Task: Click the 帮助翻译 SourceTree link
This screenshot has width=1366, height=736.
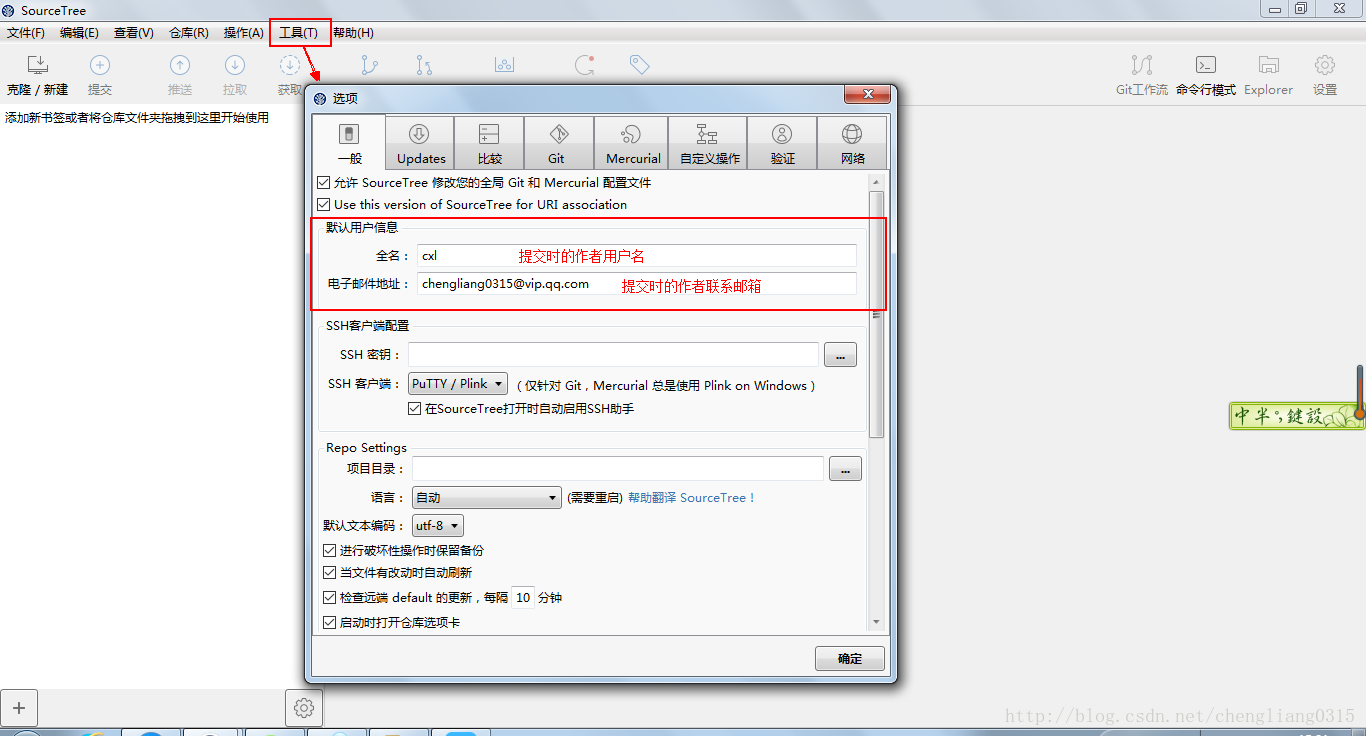Action: coord(691,498)
